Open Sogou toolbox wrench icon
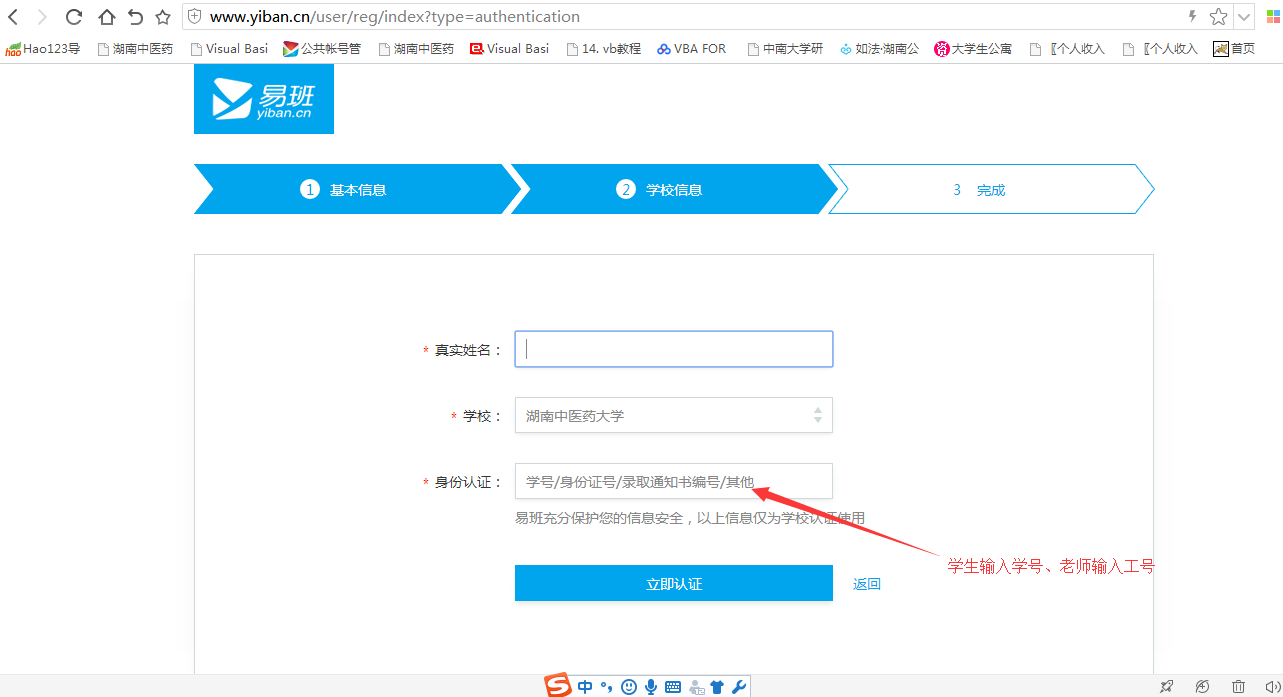This screenshot has height=697, width=1283. 739,686
